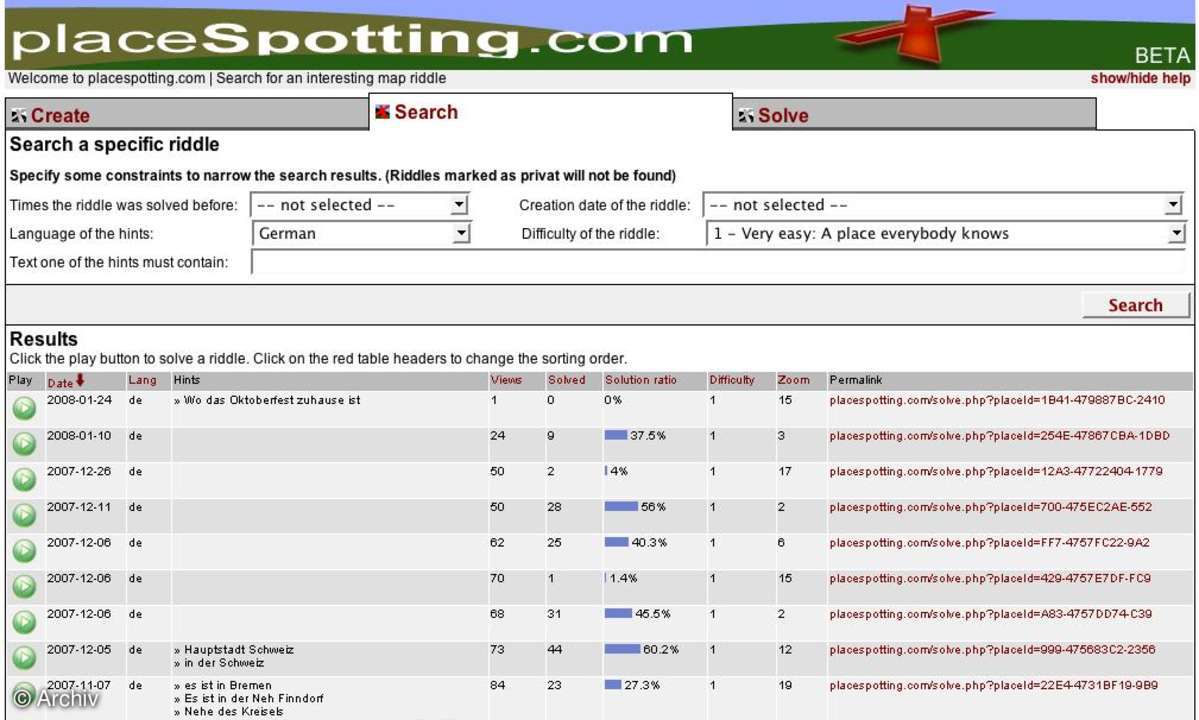Sort results by Difficulty header
This screenshot has width=1199, height=720.
(x=732, y=380)
